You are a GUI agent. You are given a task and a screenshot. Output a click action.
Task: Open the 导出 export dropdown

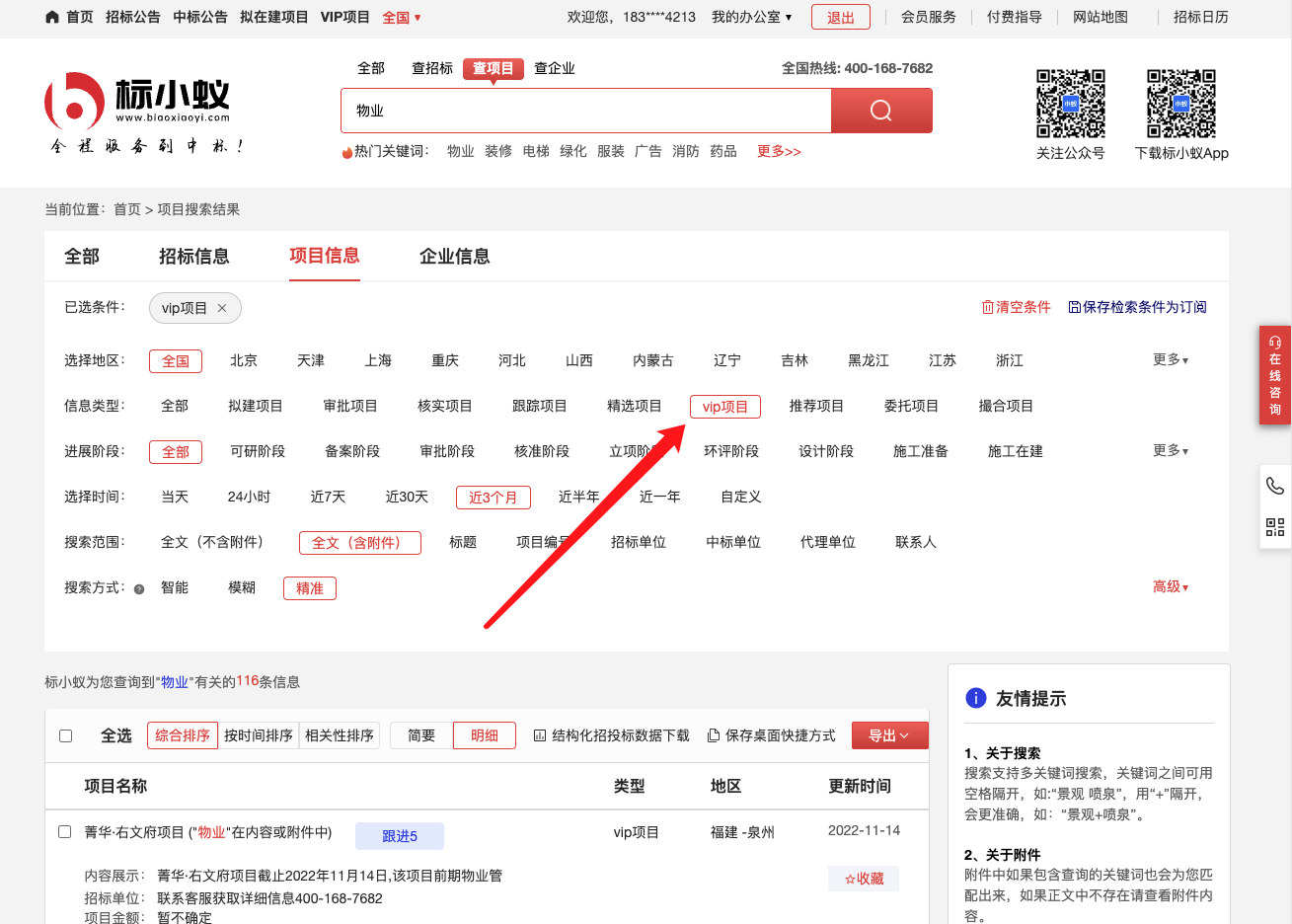(x=888, y=735)
